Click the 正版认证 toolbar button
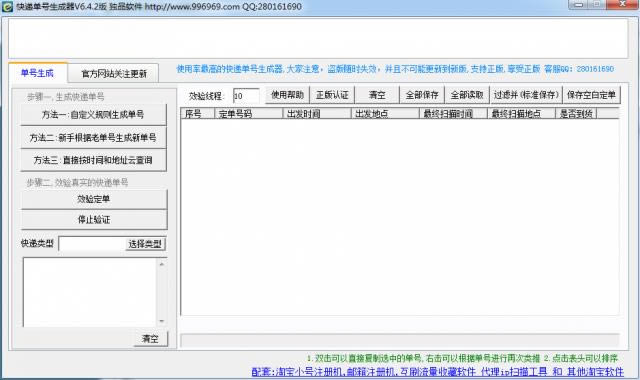This screenshot has width=640, height=380. pyautogui.click(x=332, y=95)
